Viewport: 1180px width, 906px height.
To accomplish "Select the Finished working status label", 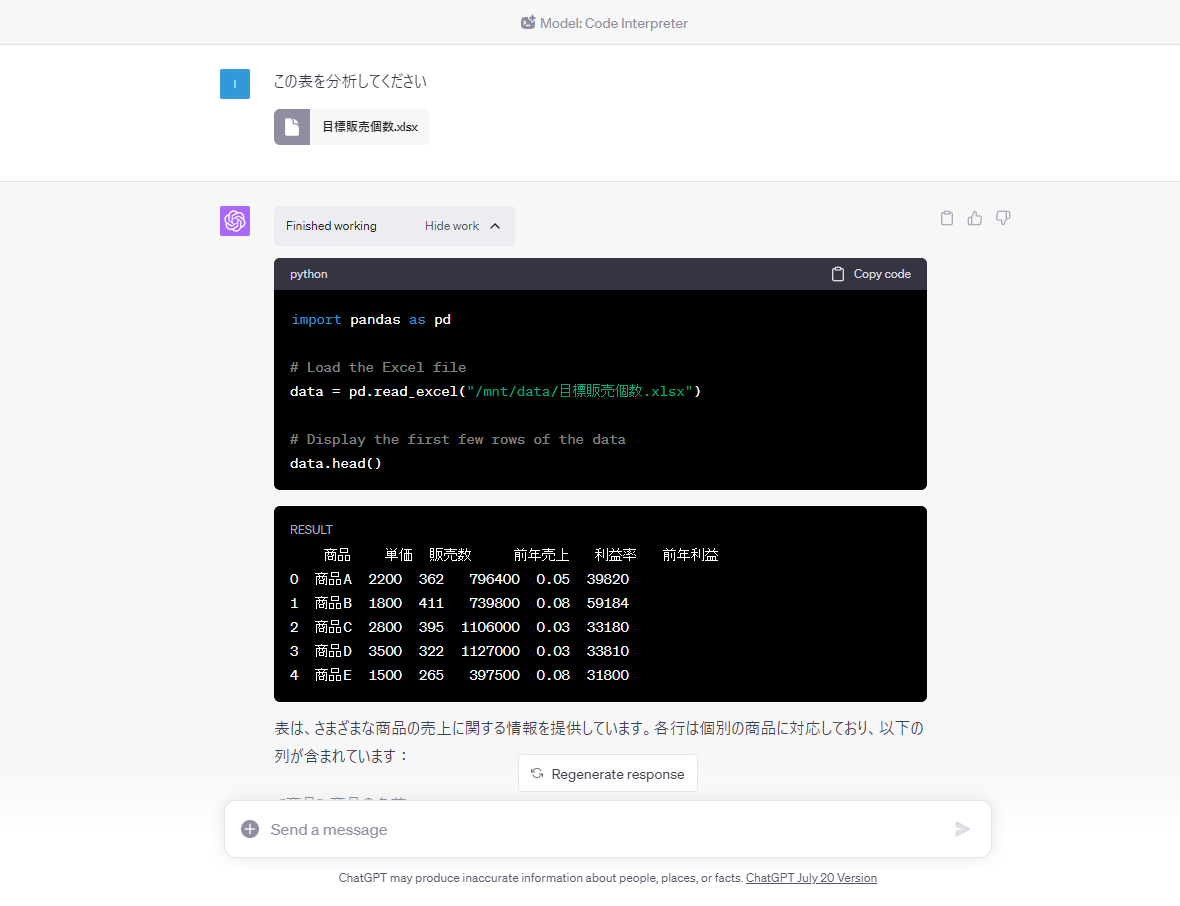I will tap(330, 226).
